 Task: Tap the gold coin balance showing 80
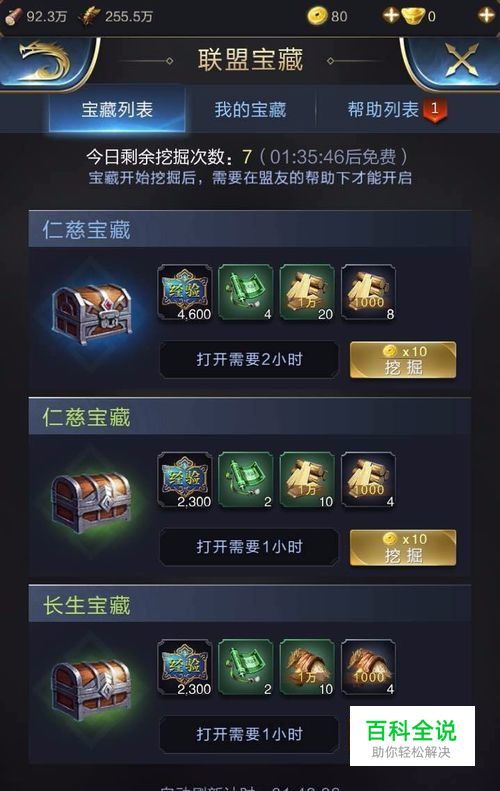tap(328, 16)
